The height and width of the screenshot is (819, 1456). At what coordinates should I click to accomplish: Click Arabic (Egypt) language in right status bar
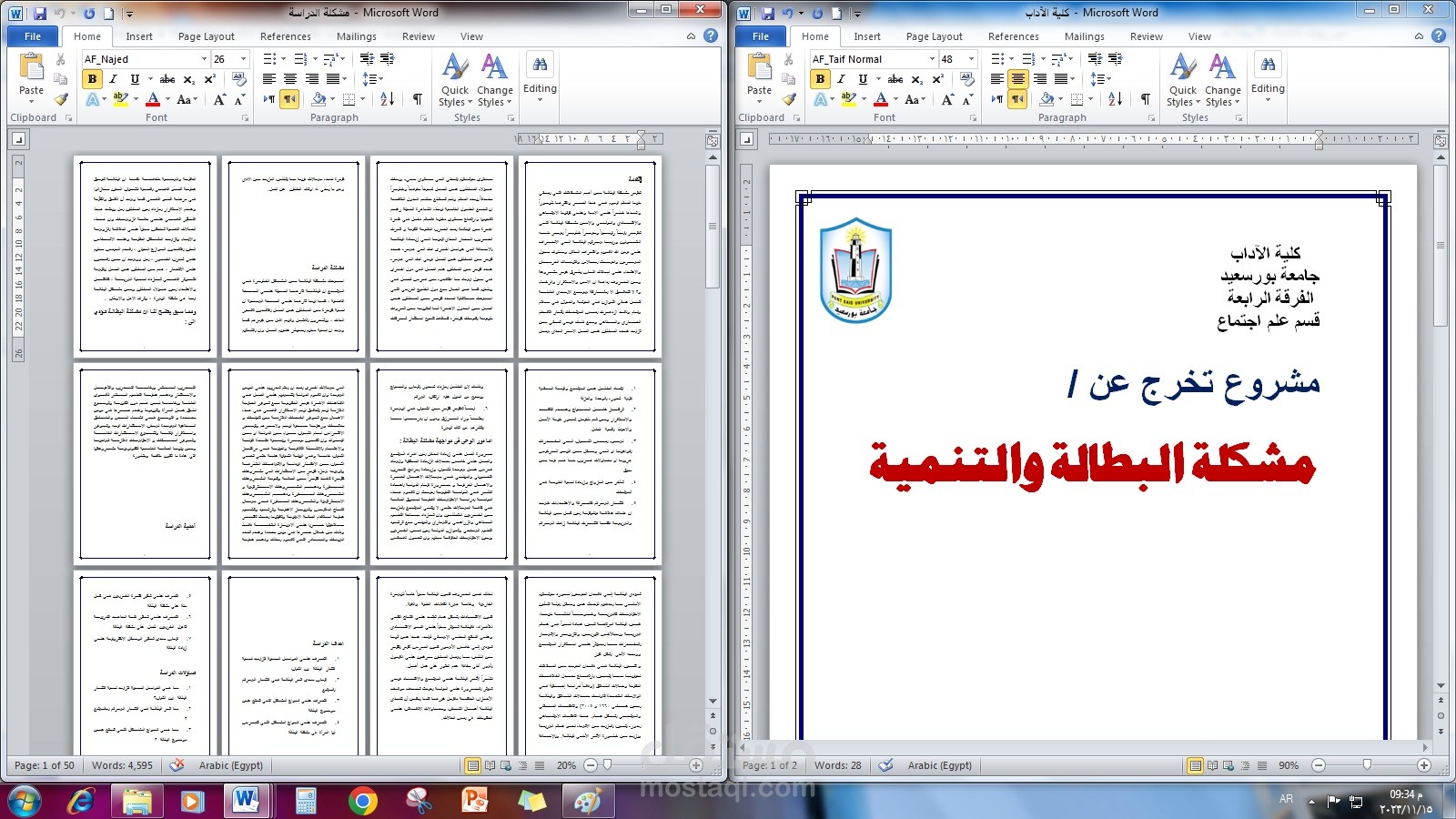click(940, 765)
